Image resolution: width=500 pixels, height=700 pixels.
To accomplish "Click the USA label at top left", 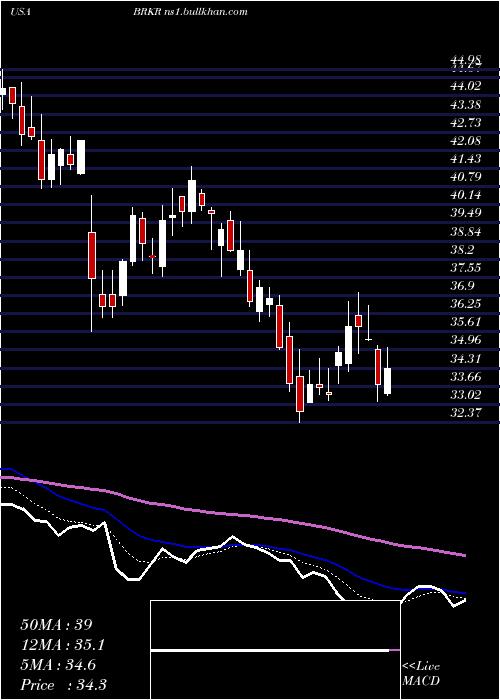I will [20, 12].
